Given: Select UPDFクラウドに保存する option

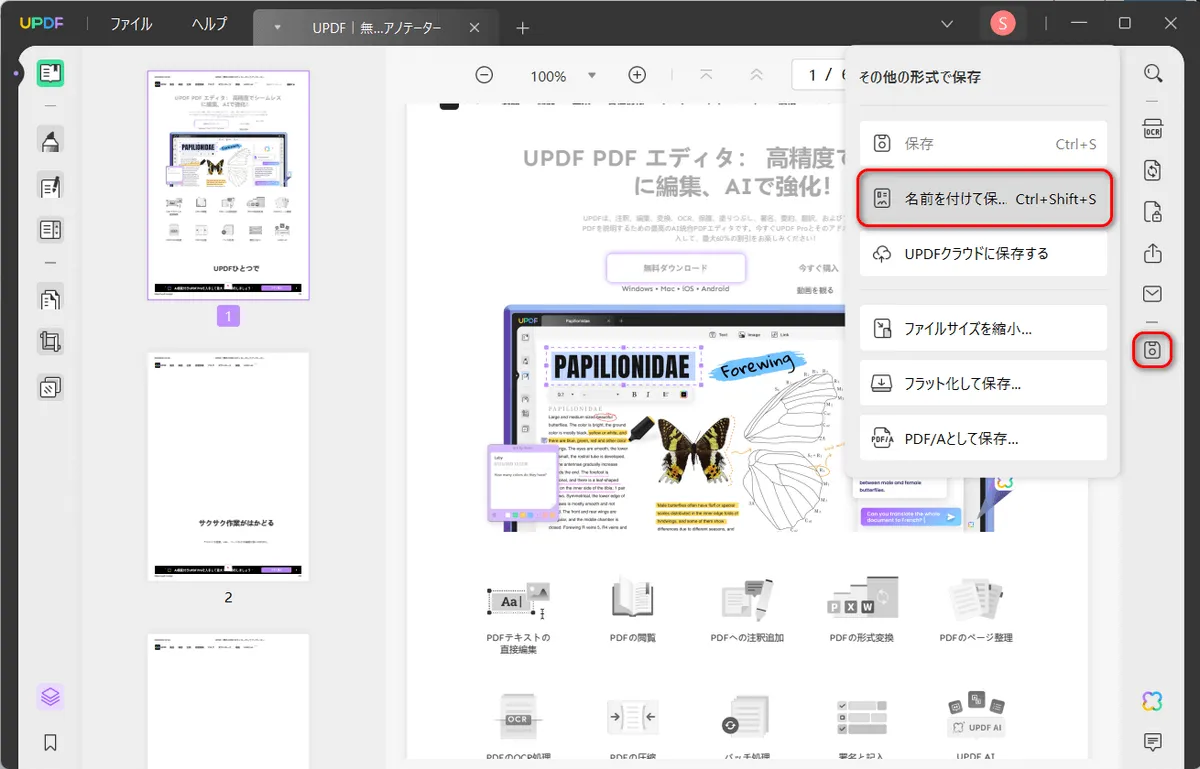Looking at the screenshot, I should 983,254.
